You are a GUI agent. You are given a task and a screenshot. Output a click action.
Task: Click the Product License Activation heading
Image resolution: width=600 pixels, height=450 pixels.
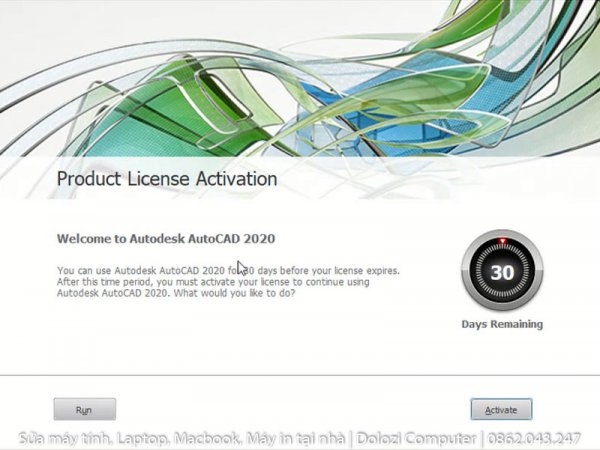(167, 180)
